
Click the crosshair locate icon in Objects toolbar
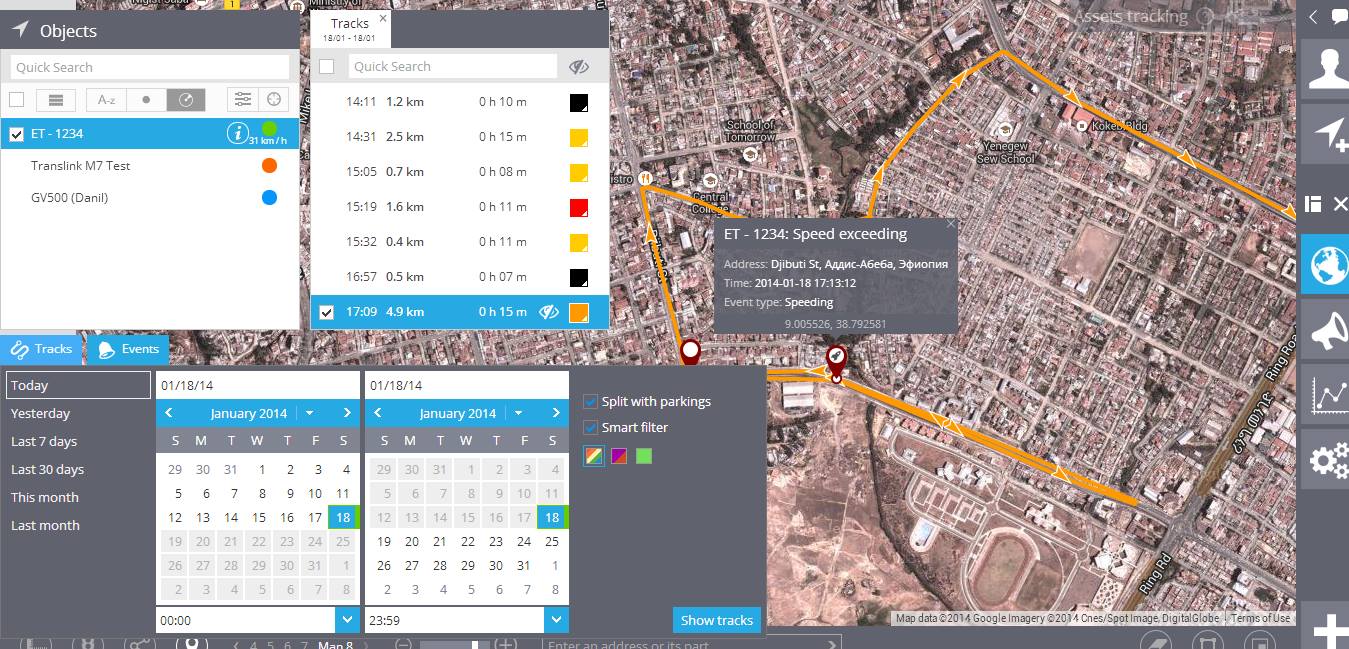[274, 100]
